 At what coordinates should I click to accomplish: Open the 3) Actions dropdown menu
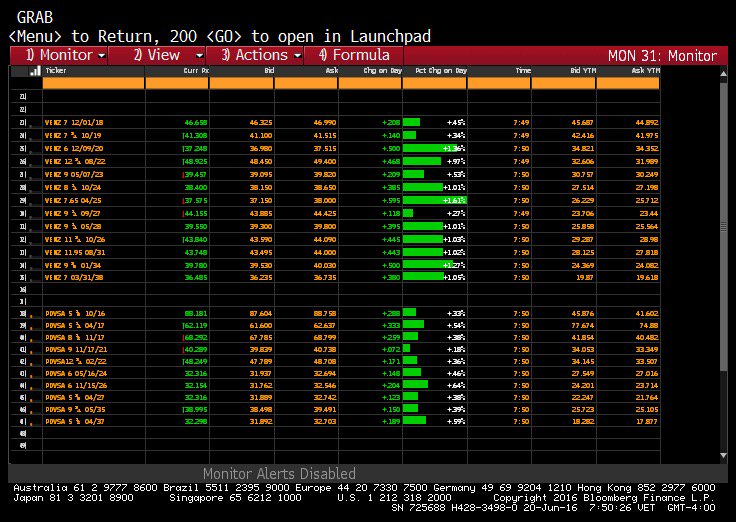coord(255,55)
